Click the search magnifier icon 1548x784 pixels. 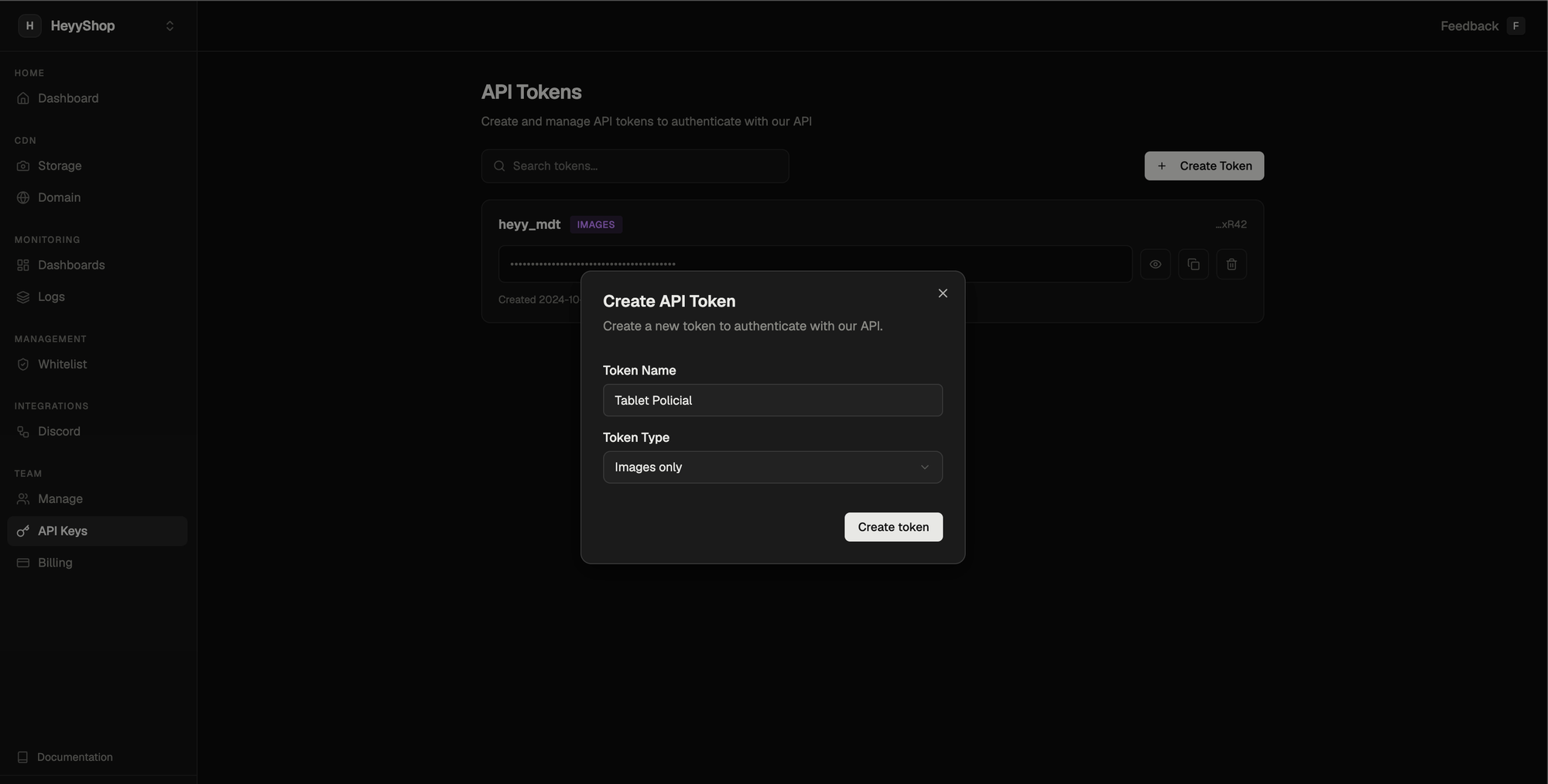point(499,166)
